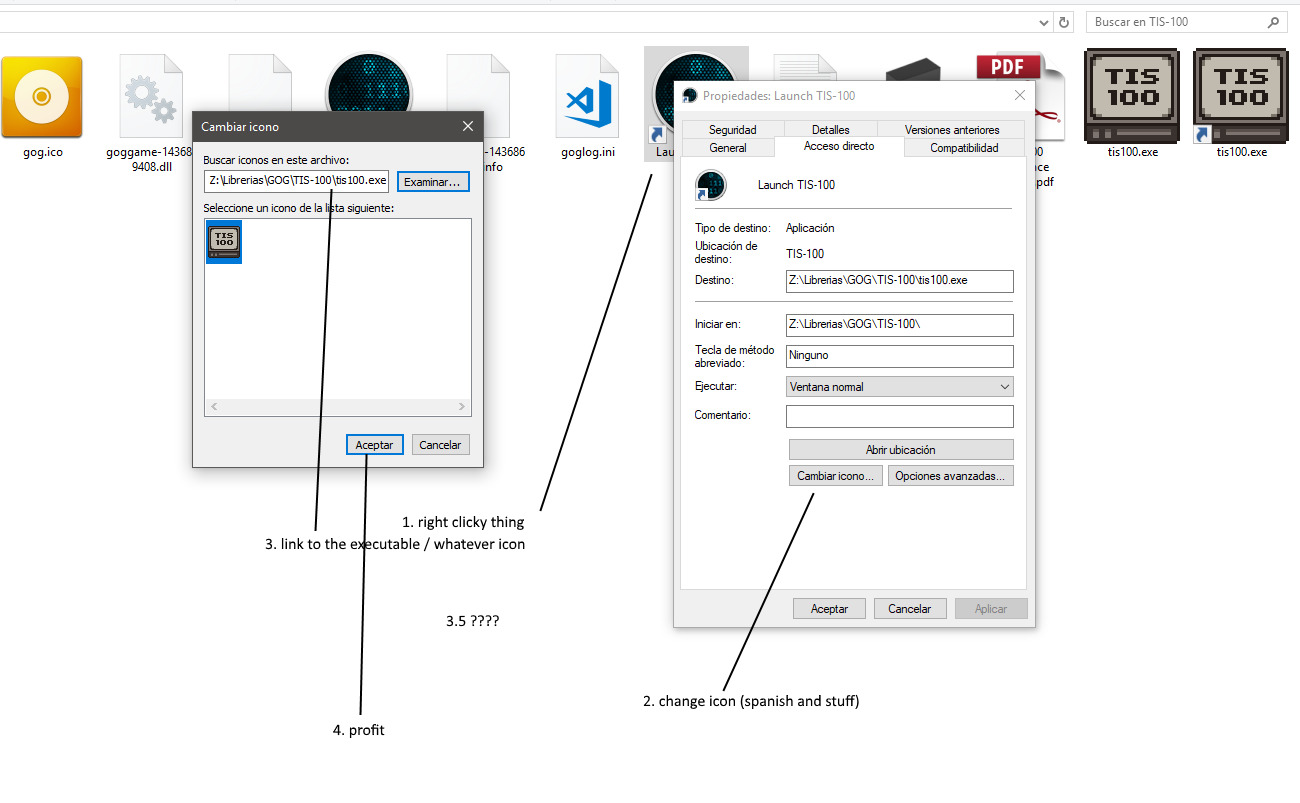The height and width of the screenshot is (803, 1300).
Task: Select the TIS-100 icon in icon list
Action: [x=224, y=241]
